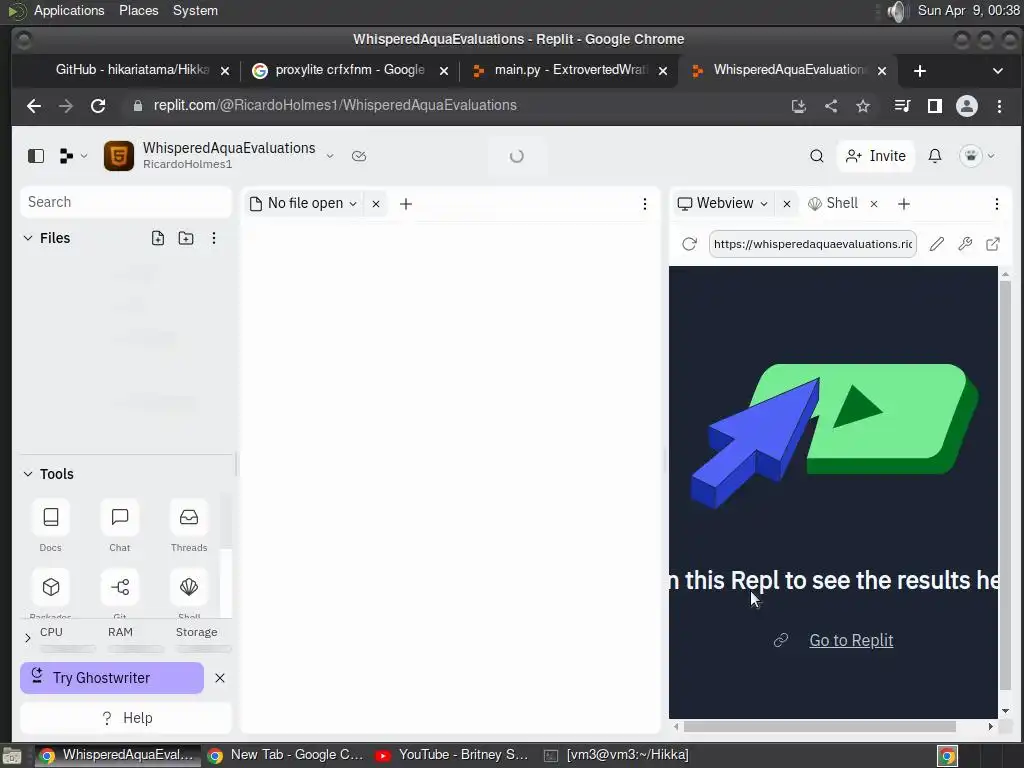Dismiss the Try Ghostwriter banner
This screenshot has height=768, width=1024.
[x=220, y=678]
